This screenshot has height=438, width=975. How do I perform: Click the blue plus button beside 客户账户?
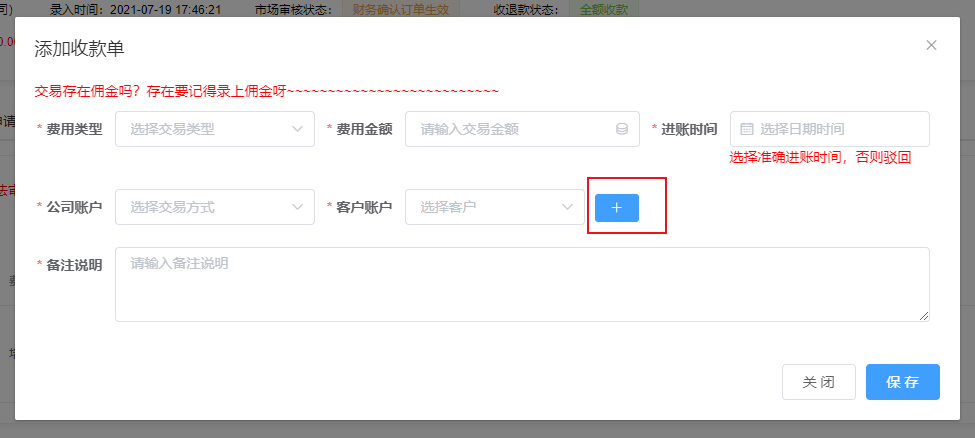tap(616, 207)
